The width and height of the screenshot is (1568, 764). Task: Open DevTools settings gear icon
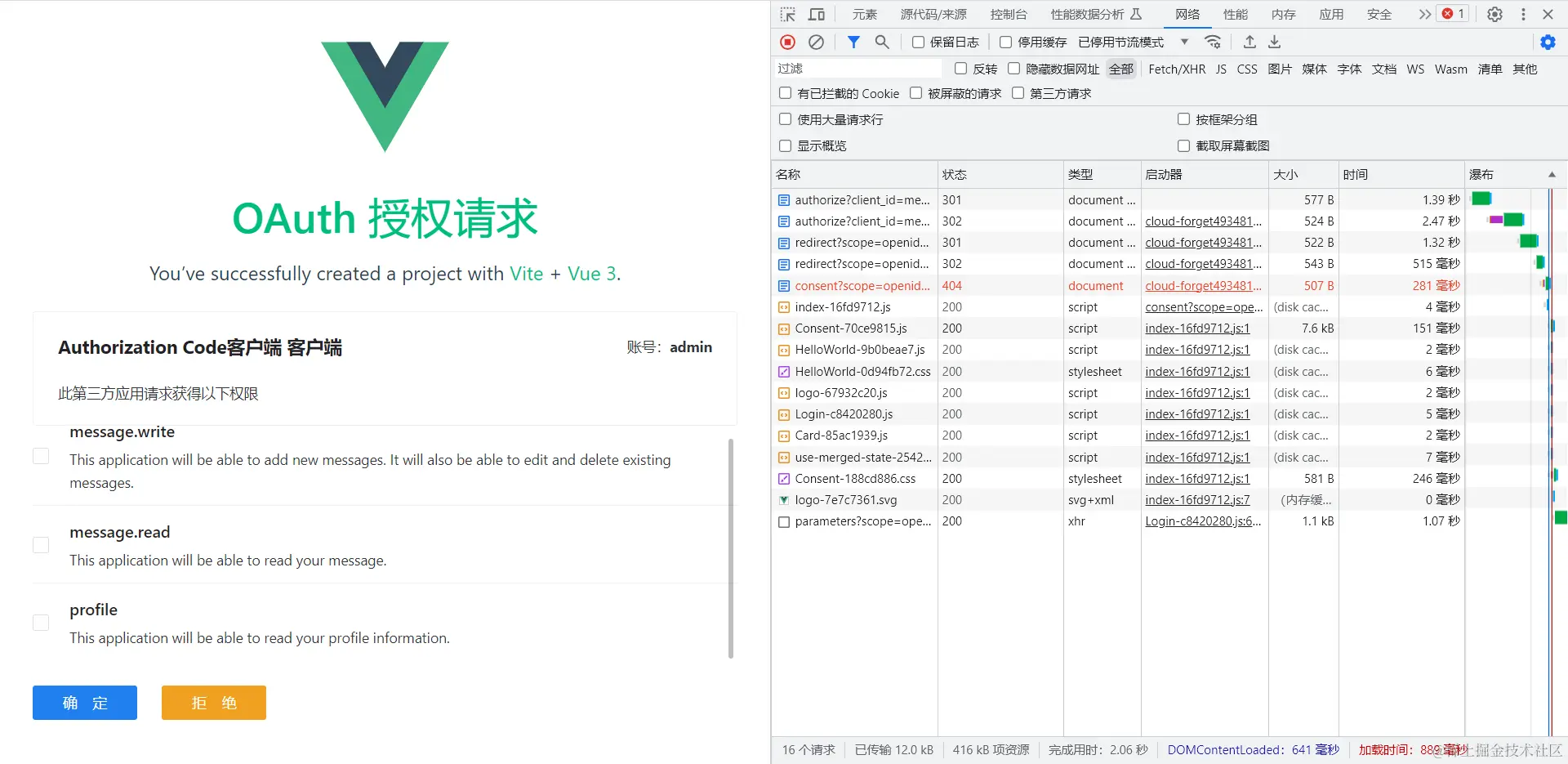coord(1494,14)
